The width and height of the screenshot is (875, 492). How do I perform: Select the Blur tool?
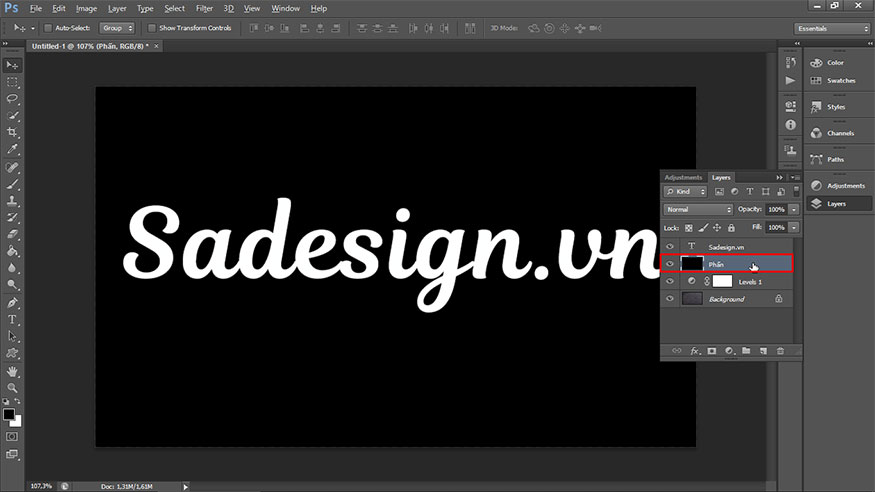(x=12, y=268)
